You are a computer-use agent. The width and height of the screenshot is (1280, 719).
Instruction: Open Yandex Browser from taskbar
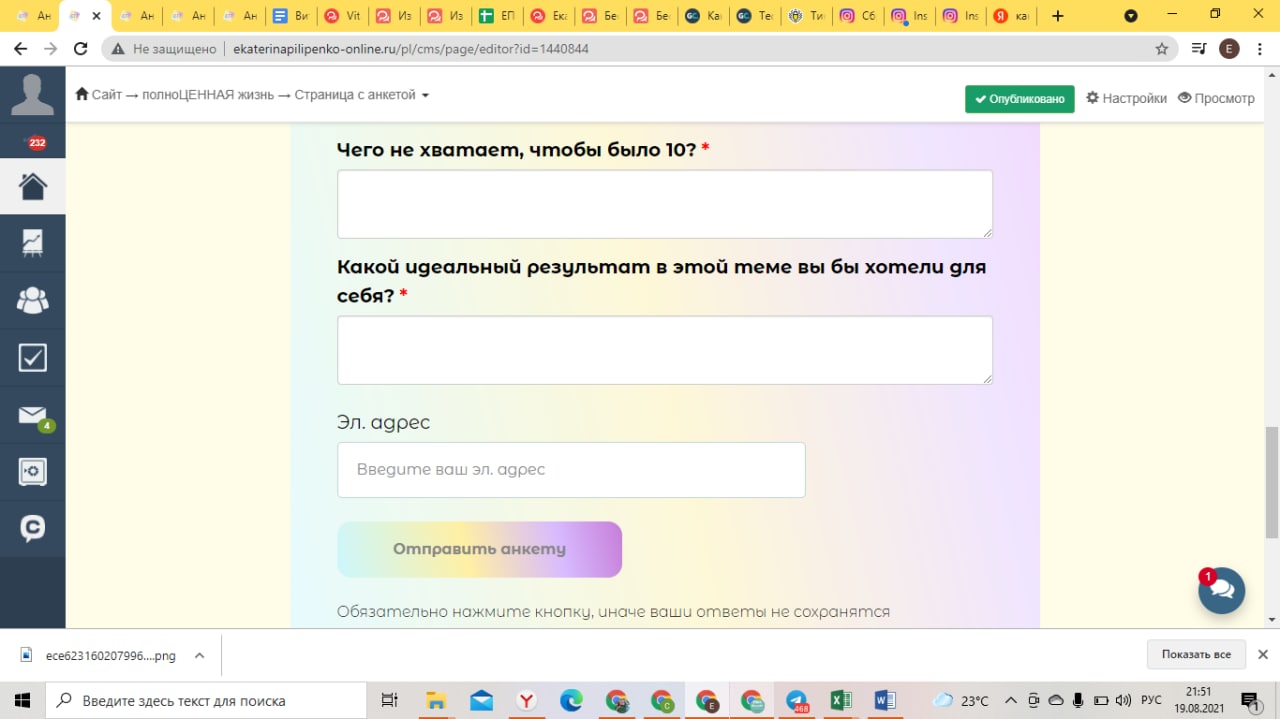click(526, 700)
